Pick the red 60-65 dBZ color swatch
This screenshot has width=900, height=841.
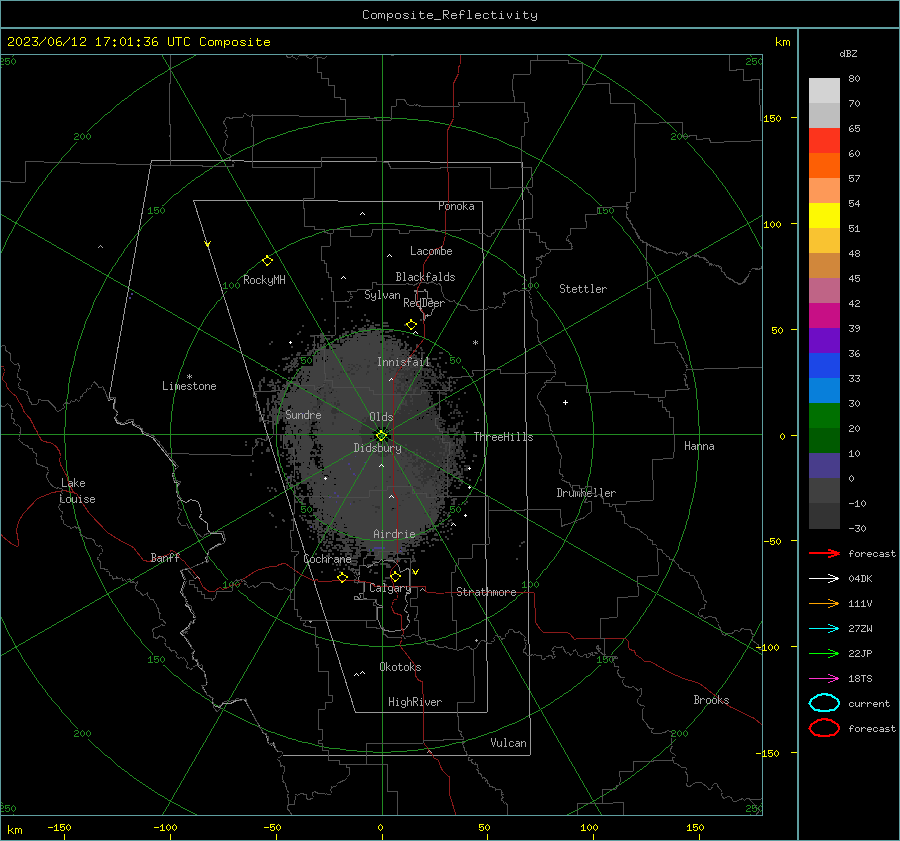(824, 141)
